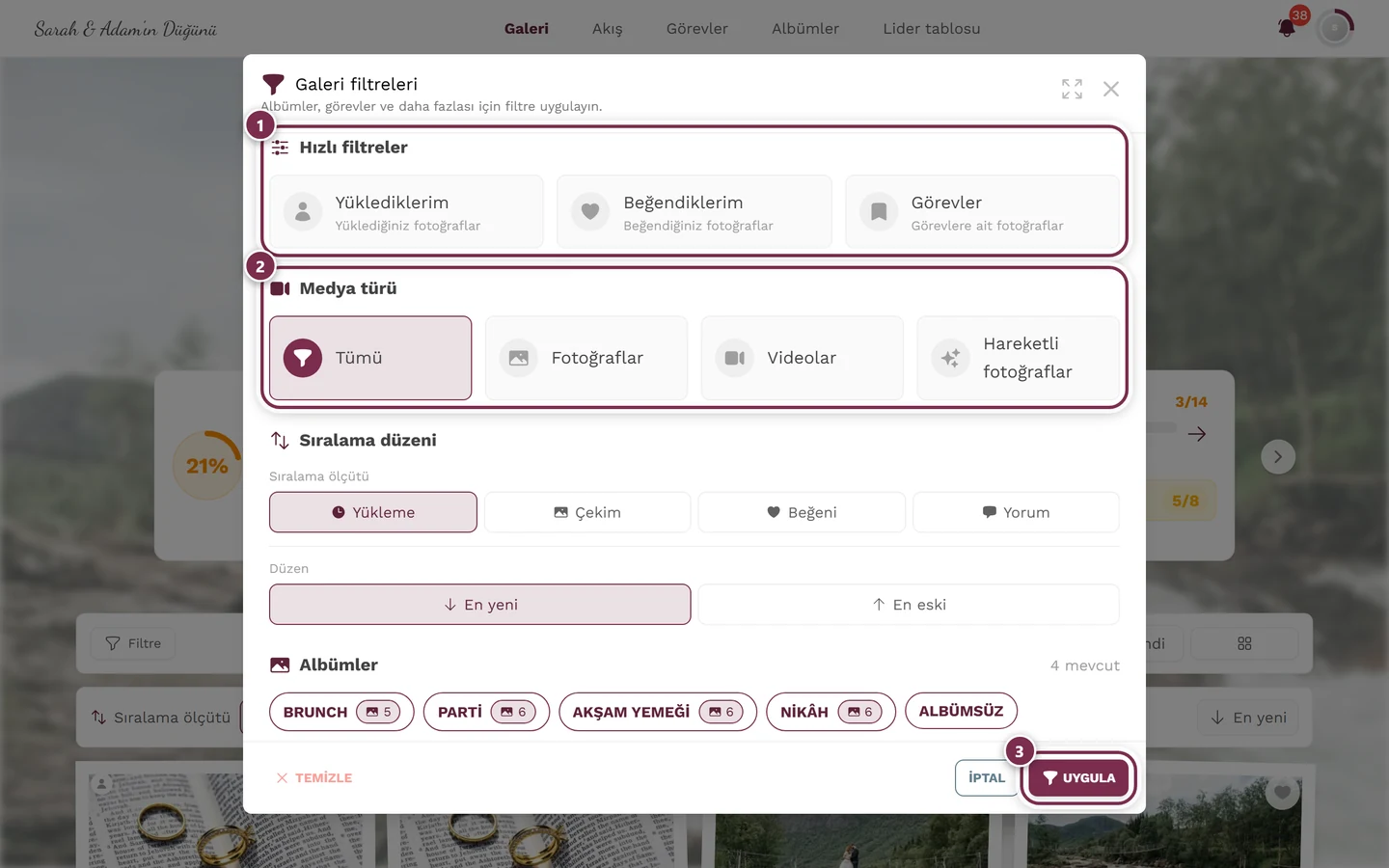
Task: Open the Lider tablosu tab
Action: [x=932, y=29]
